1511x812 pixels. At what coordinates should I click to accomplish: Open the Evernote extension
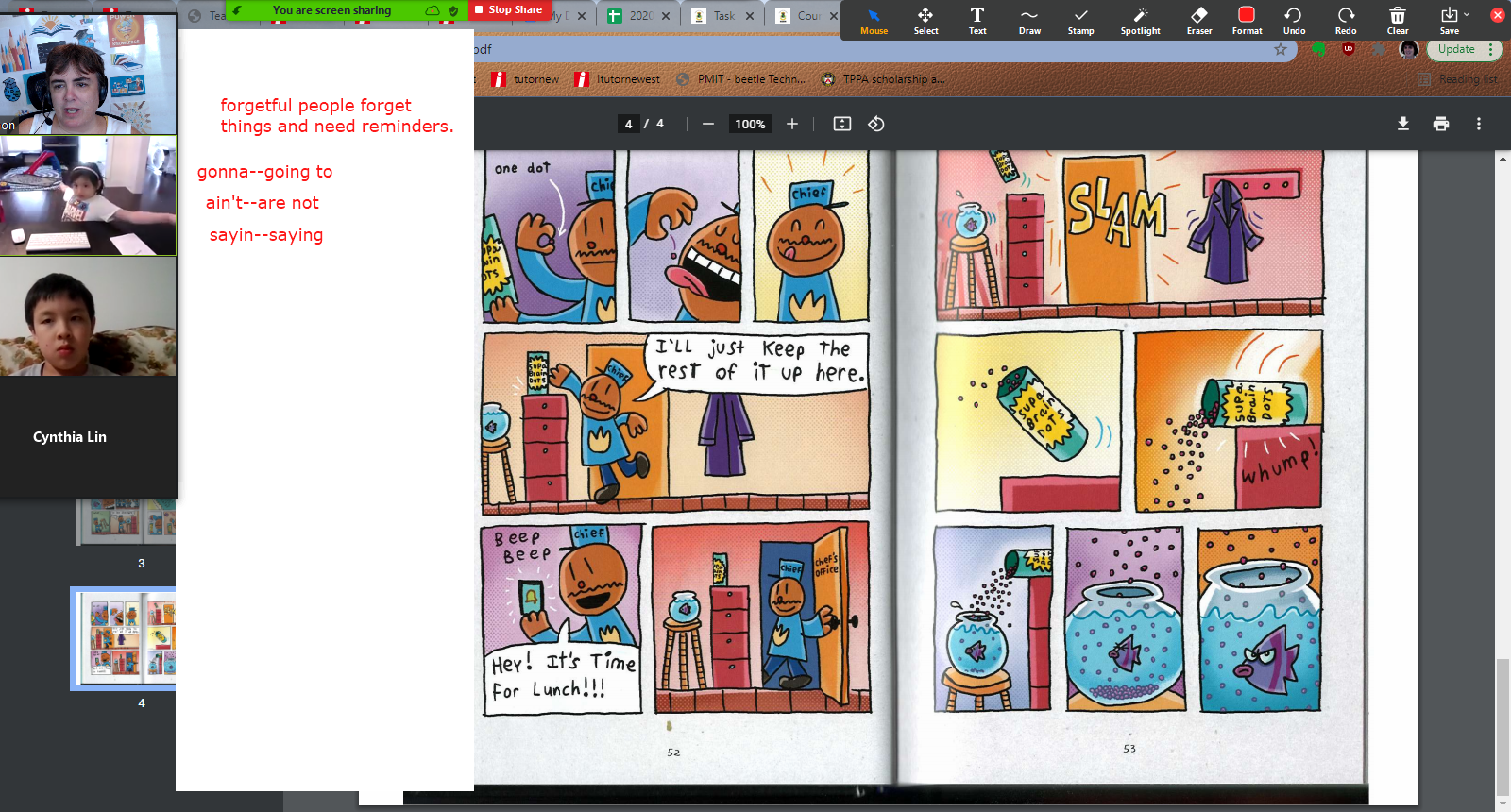(1319, 49)
